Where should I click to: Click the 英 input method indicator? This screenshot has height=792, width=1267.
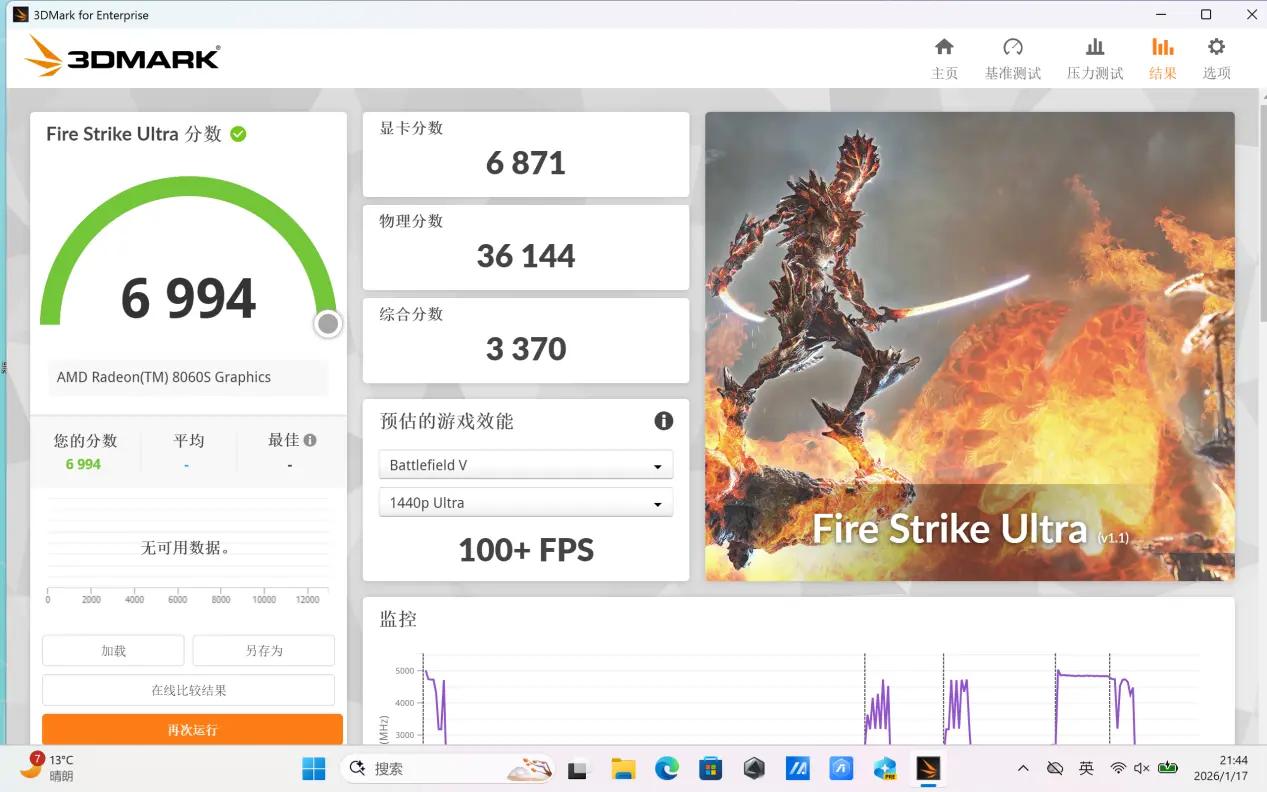coord(1086,768)
